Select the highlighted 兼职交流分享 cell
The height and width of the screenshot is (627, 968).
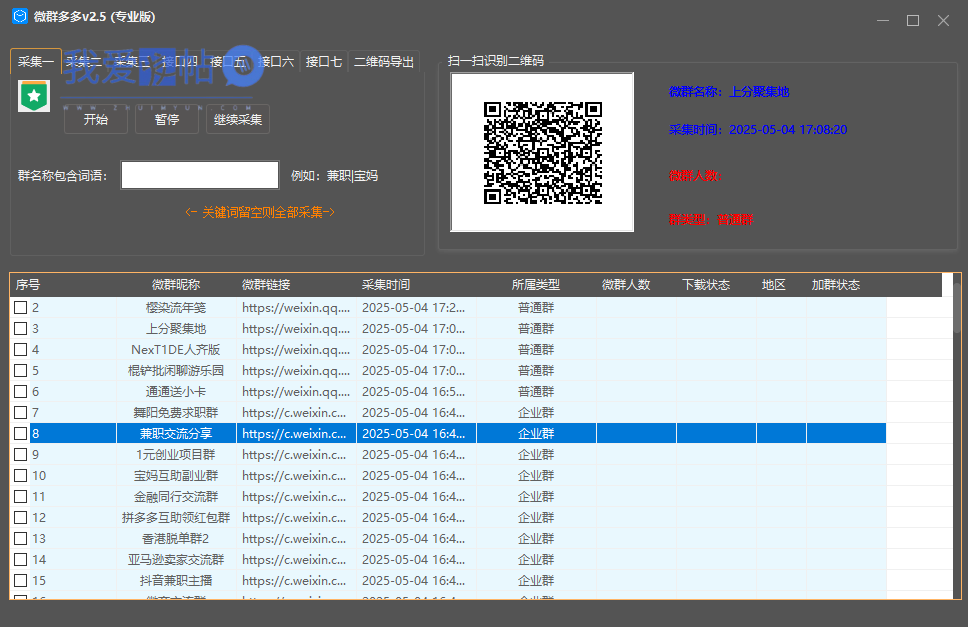pyautogui.click(x=176, y=433)
